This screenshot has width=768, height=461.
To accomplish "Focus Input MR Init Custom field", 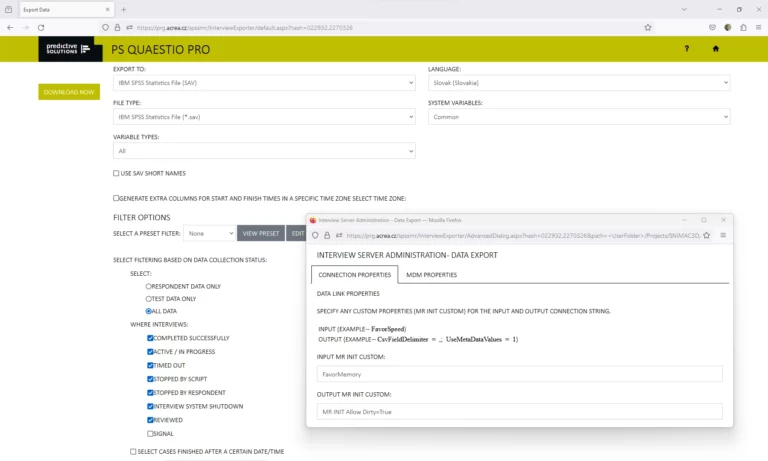I will click(519, 374).
